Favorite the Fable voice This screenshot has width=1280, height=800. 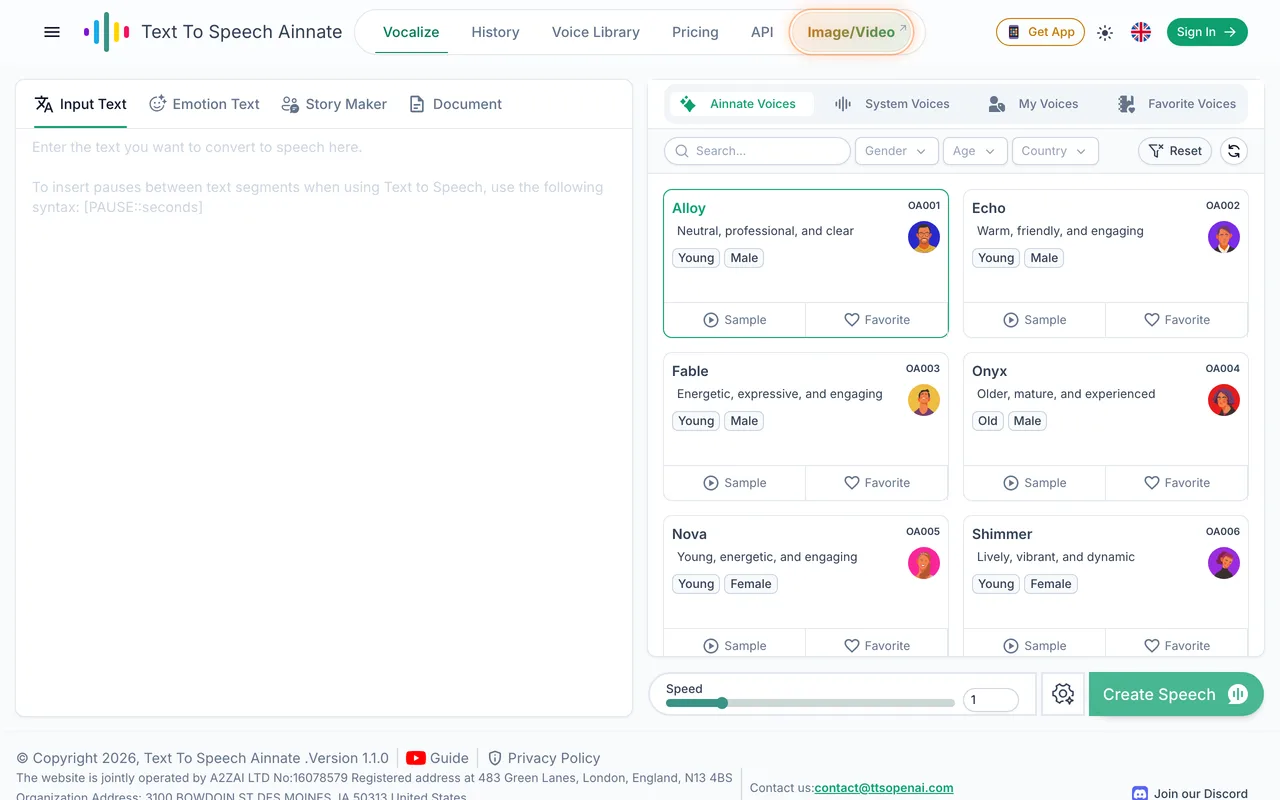pos(877,483)
